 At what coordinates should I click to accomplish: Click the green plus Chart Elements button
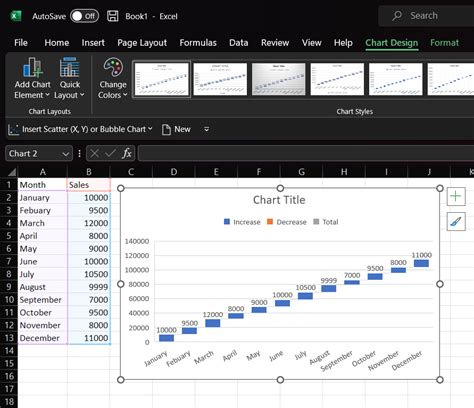point(456,196)
